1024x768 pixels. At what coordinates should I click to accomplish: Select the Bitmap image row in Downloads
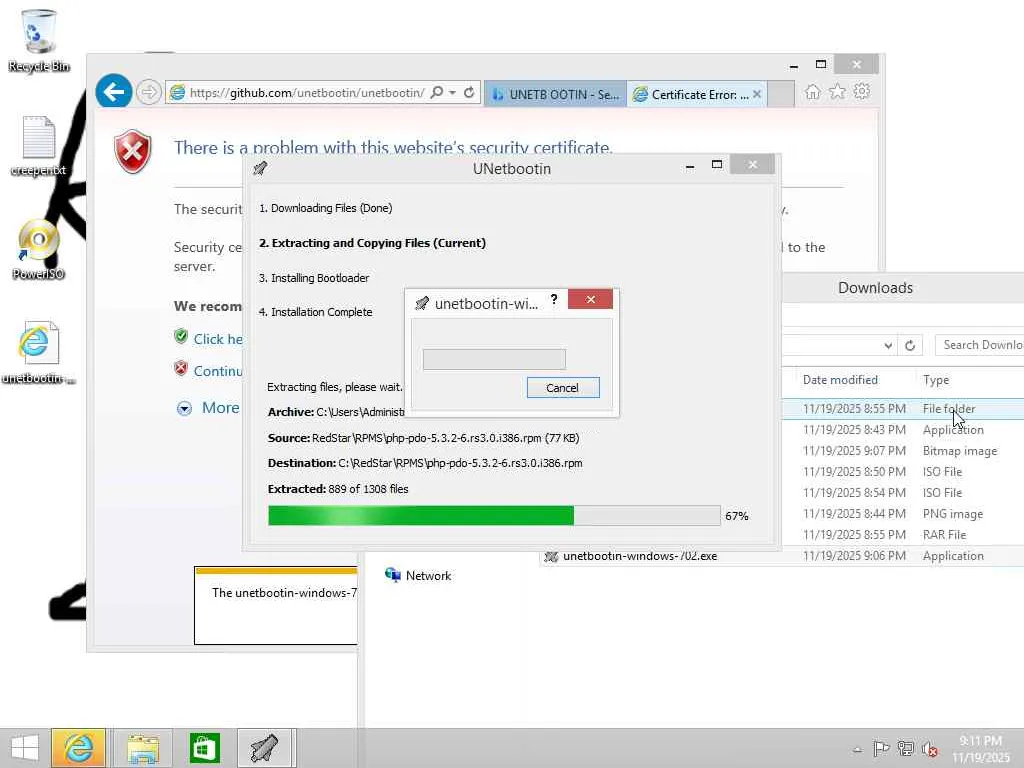click(x=903, y=451)
